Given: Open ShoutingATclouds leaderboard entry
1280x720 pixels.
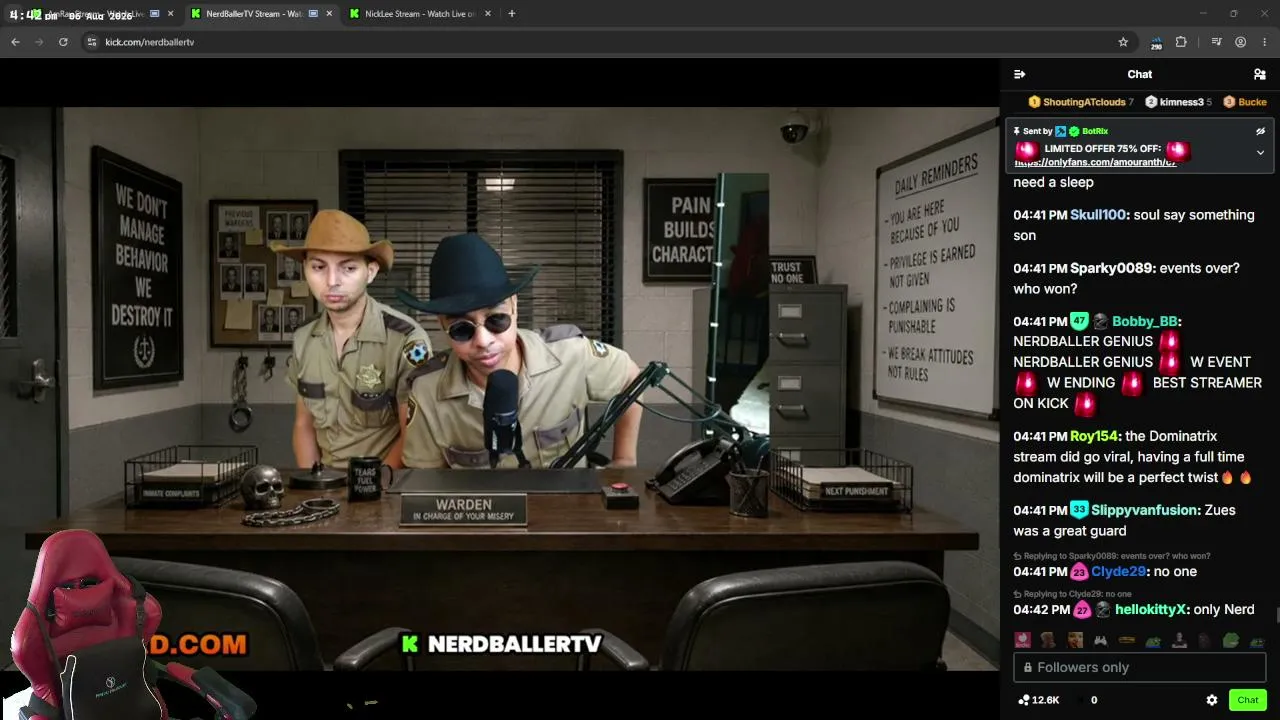Looking at the screenshot, I should pyautogui.click(x=1081, y=102).
